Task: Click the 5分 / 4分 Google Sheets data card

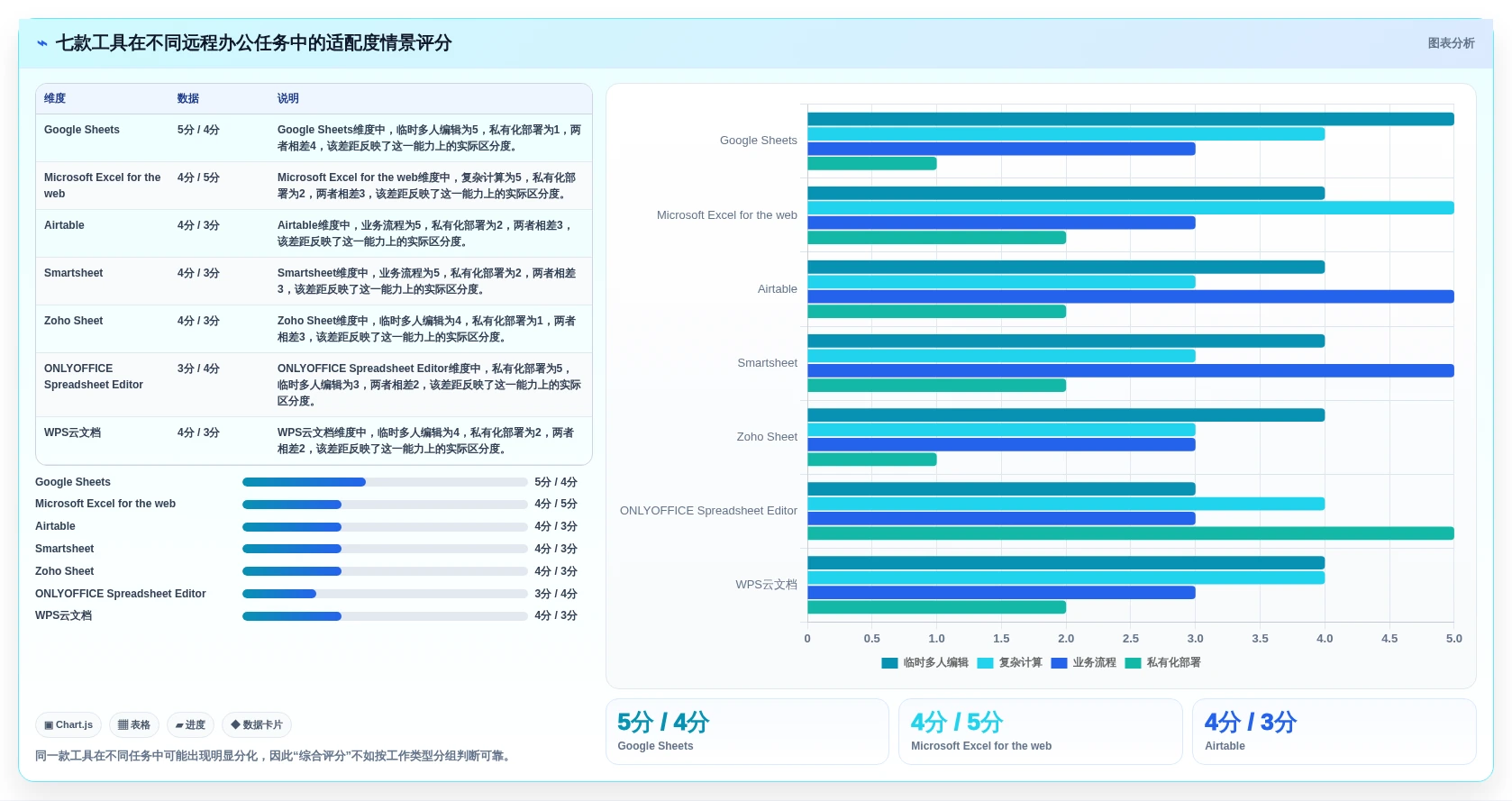Action: 747,732
